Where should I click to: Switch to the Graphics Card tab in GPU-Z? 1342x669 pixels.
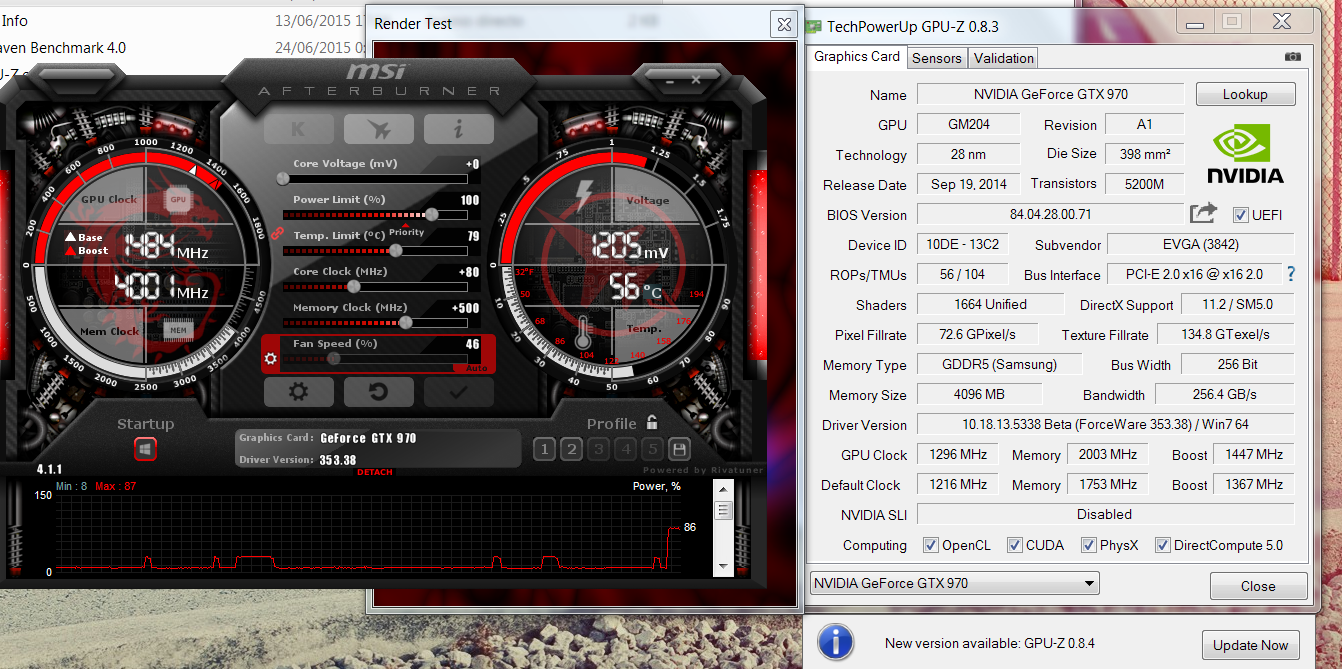pos(857,57)
